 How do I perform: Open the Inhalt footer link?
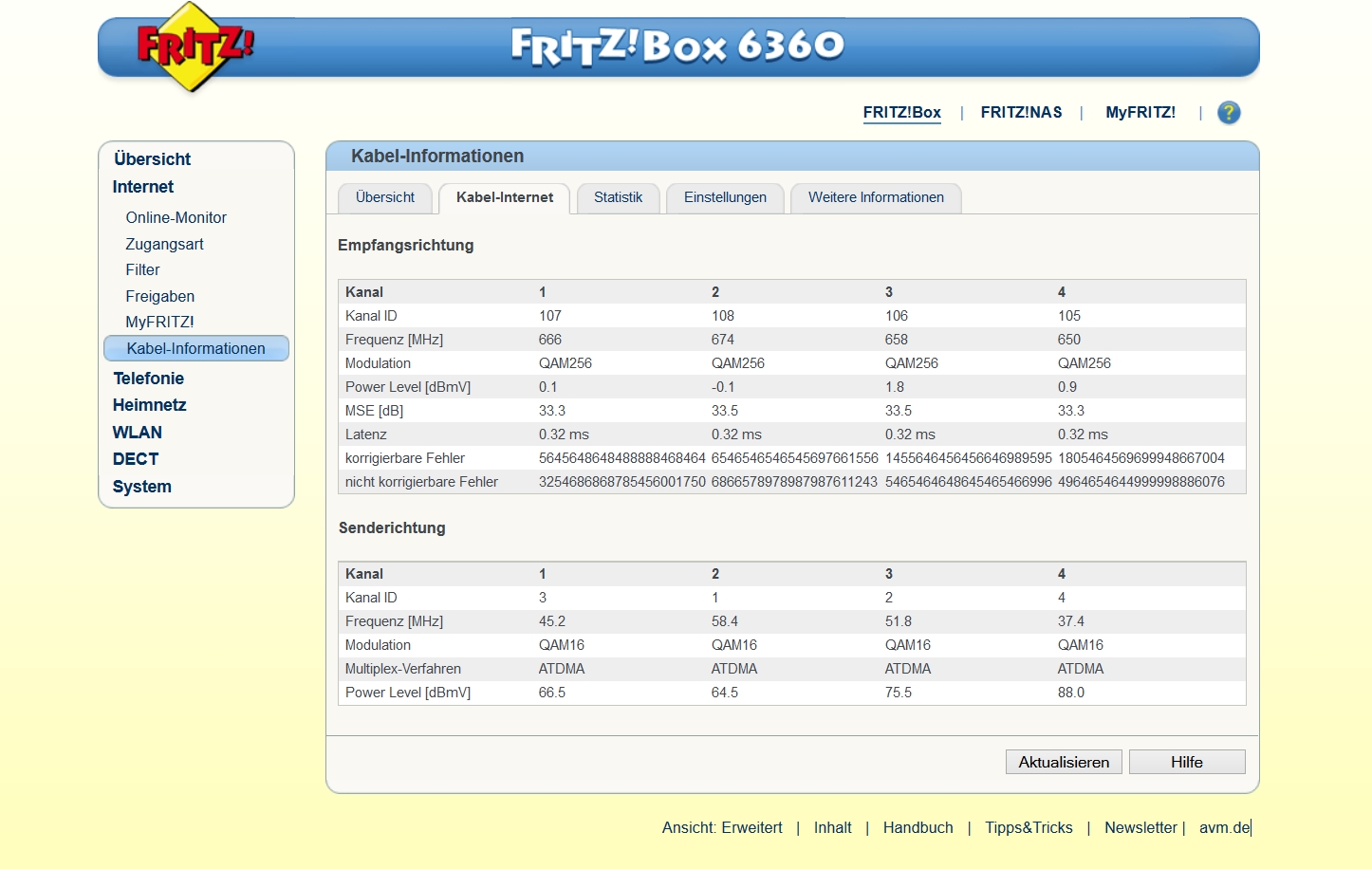click(x=832, y=827)
